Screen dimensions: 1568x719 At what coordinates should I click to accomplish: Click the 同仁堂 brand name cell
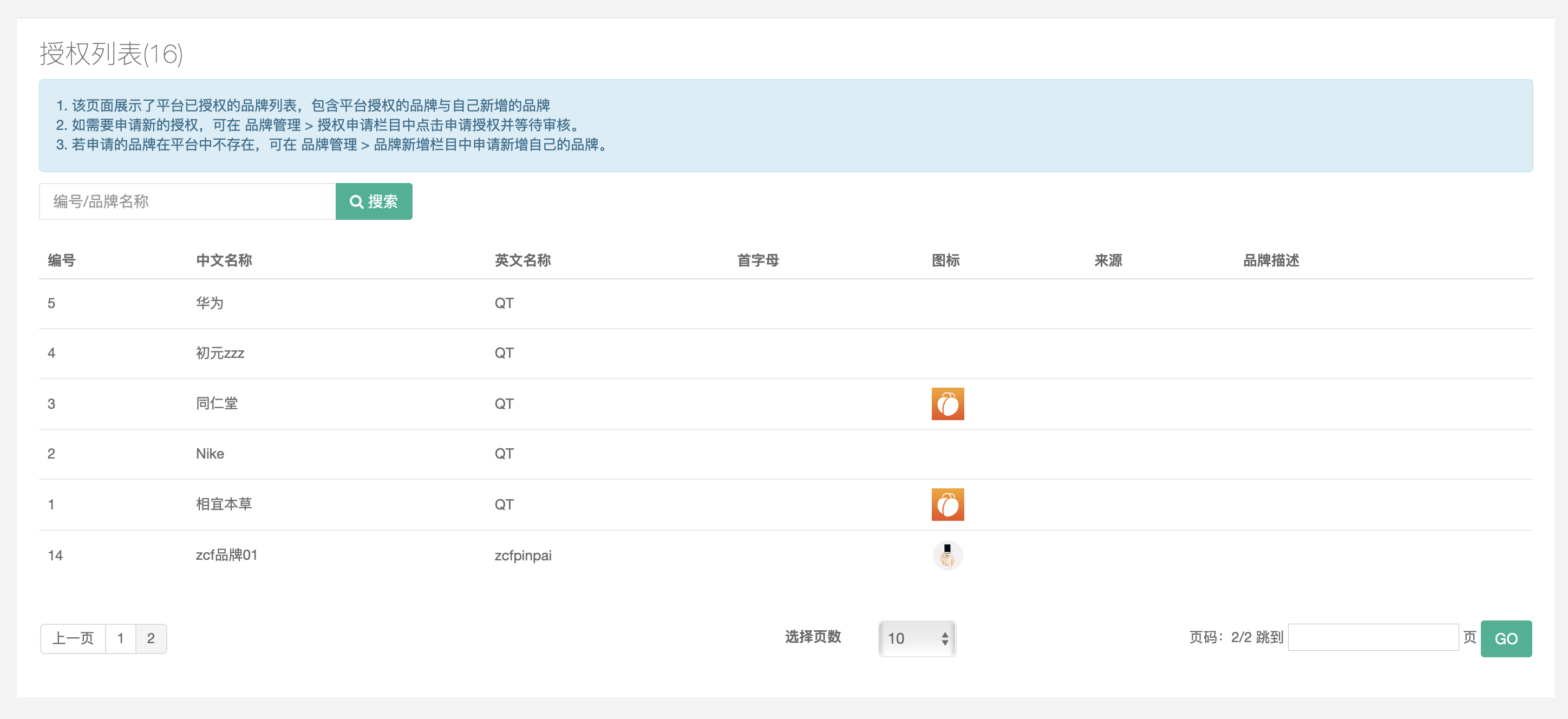(217, 404)
